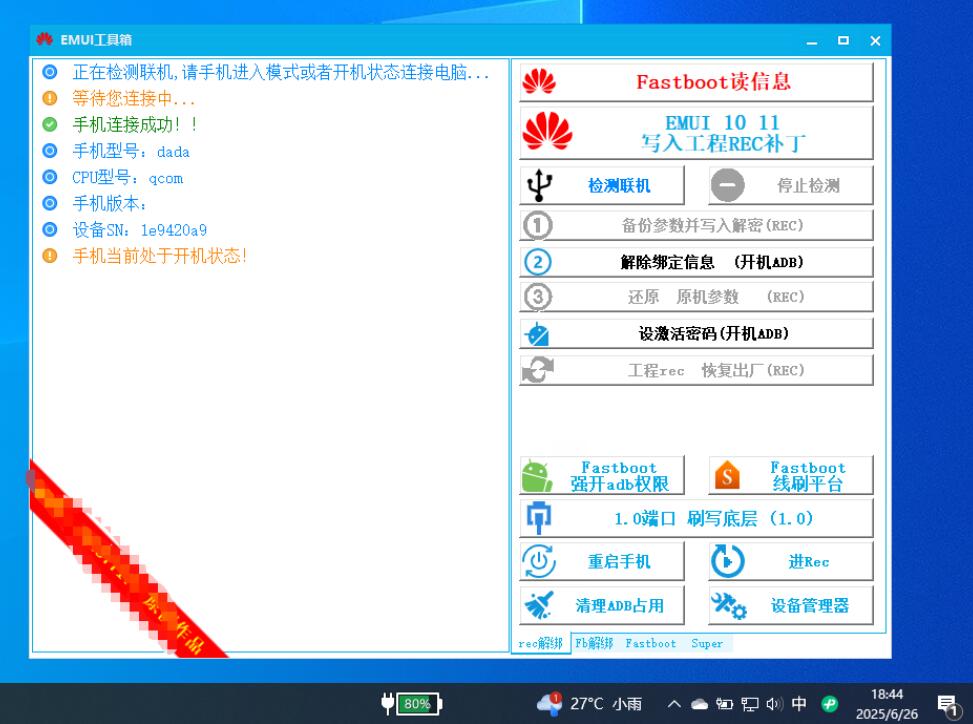Click the wrench-gear icon for 设备管理器

[x=728, y=605]
